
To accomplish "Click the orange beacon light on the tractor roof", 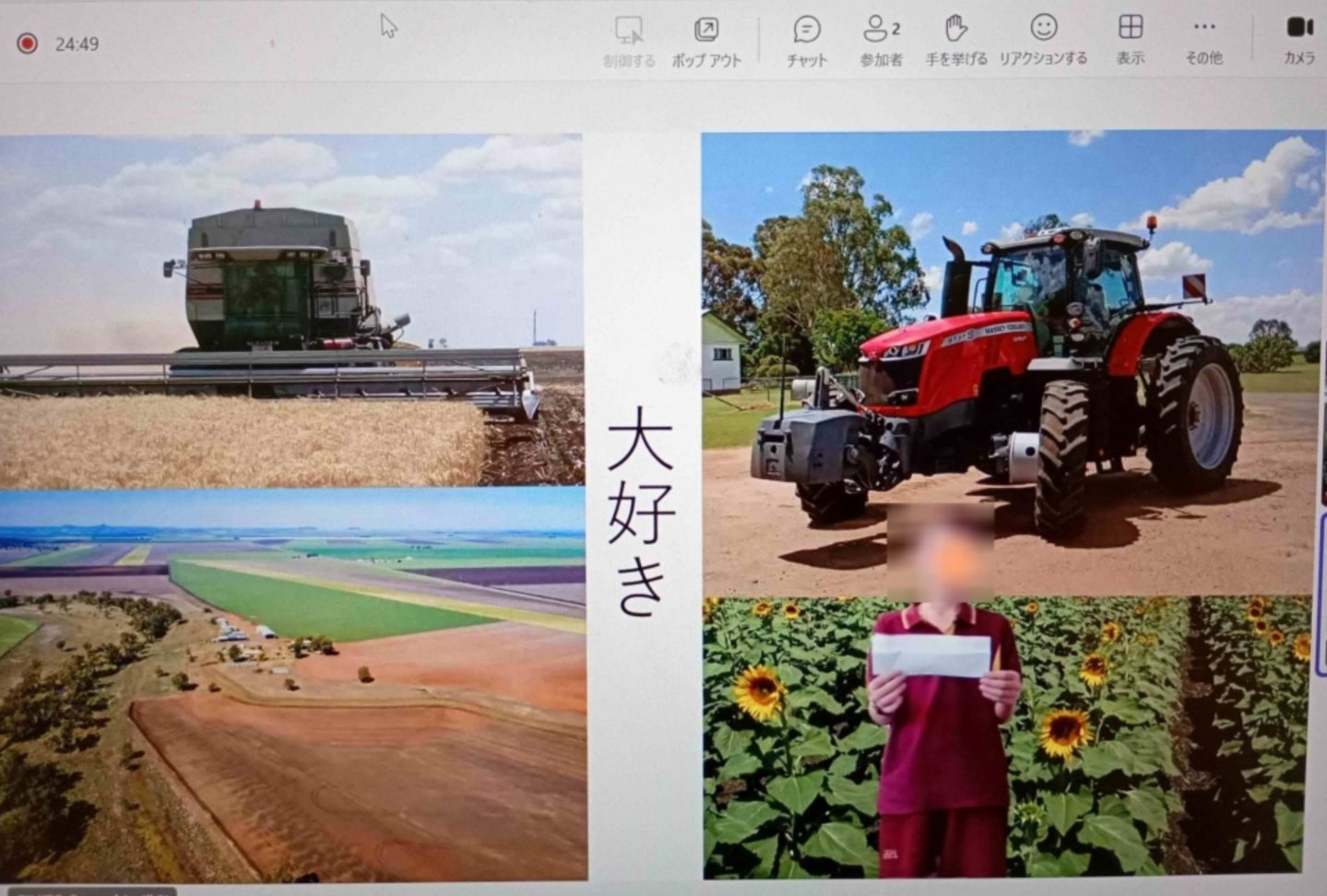I will [x=1151, y=222].
